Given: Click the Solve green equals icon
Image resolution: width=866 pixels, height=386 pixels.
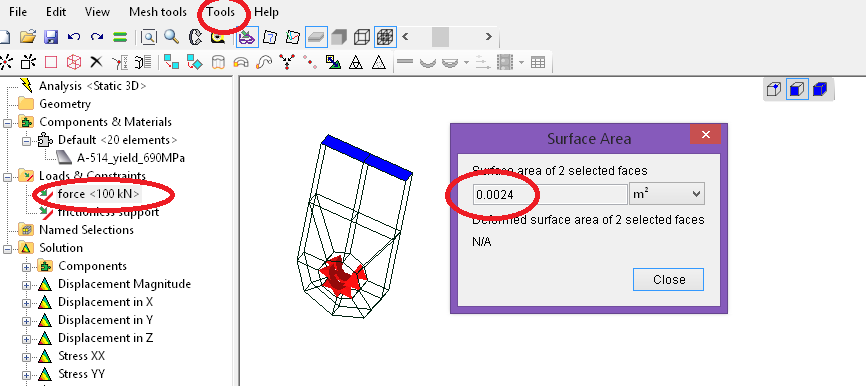Looking at the screenshot, I should 120,37.
